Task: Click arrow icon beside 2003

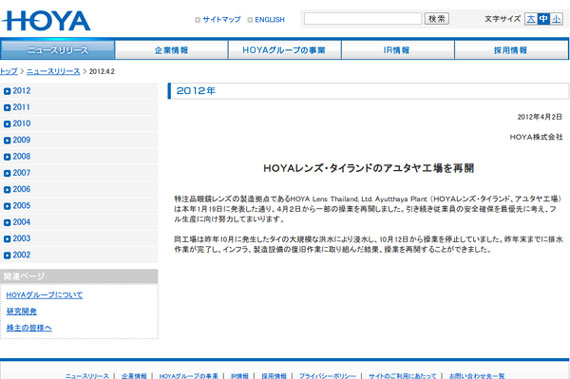Action: [x=7, y=239]
